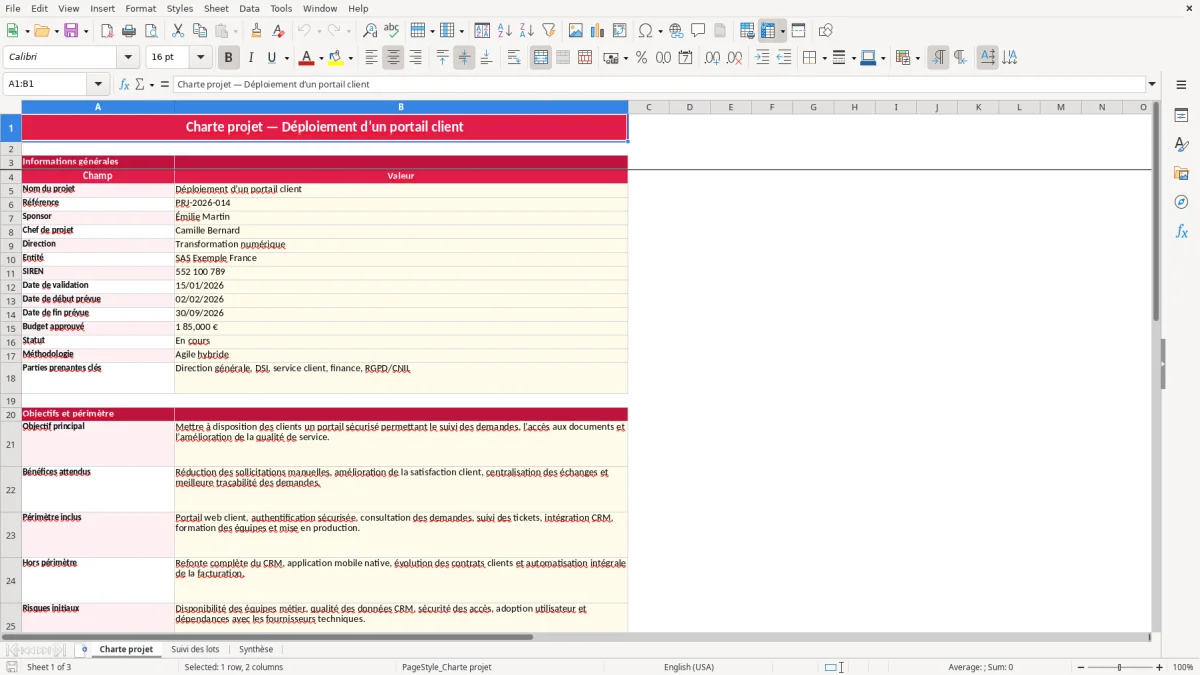Toggle Center Vertically alignment
The image size is (1200, 675).
click(464, 58)
